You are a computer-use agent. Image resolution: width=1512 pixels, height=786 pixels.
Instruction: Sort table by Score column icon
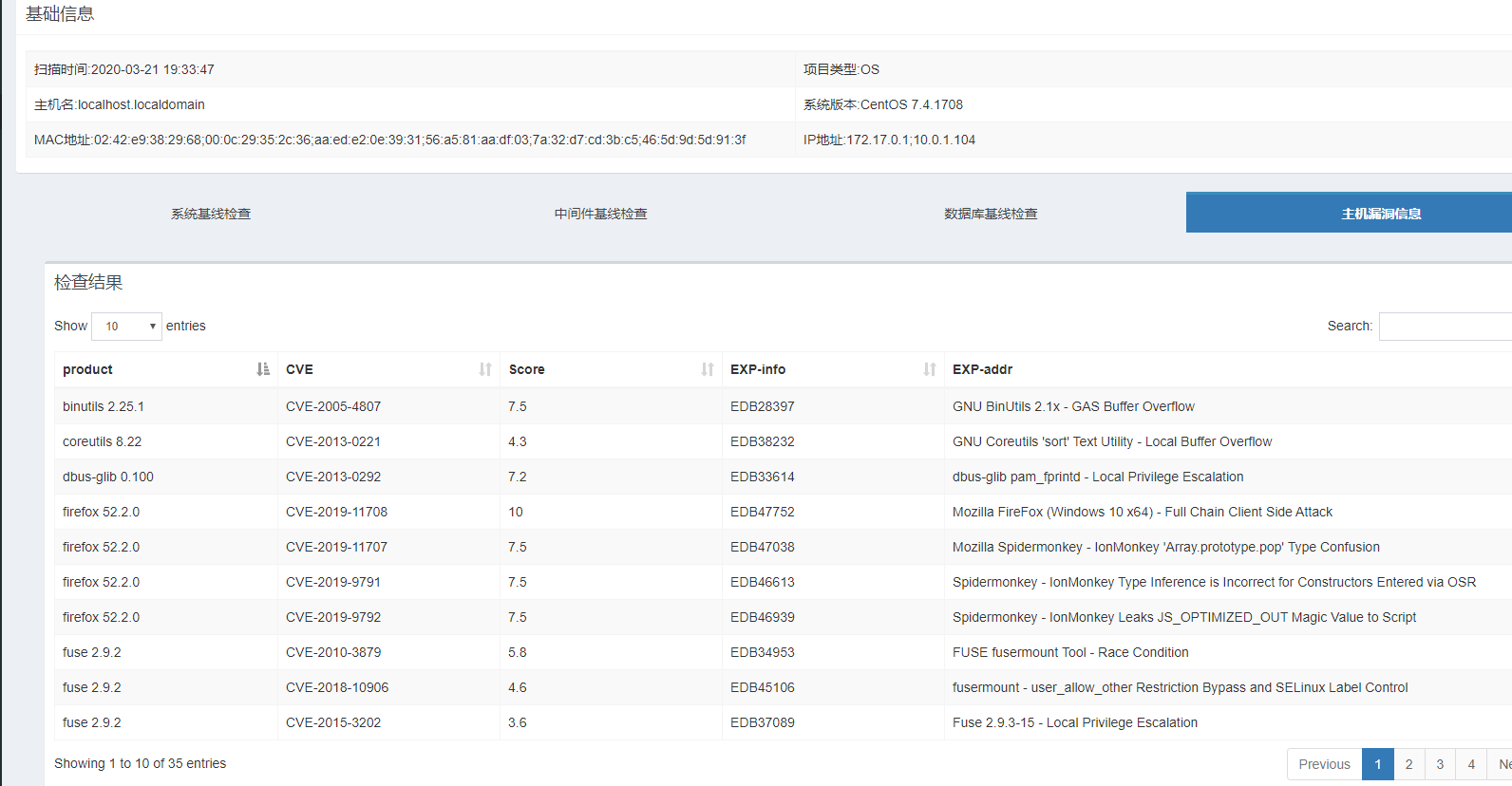[x=708, y=369]
